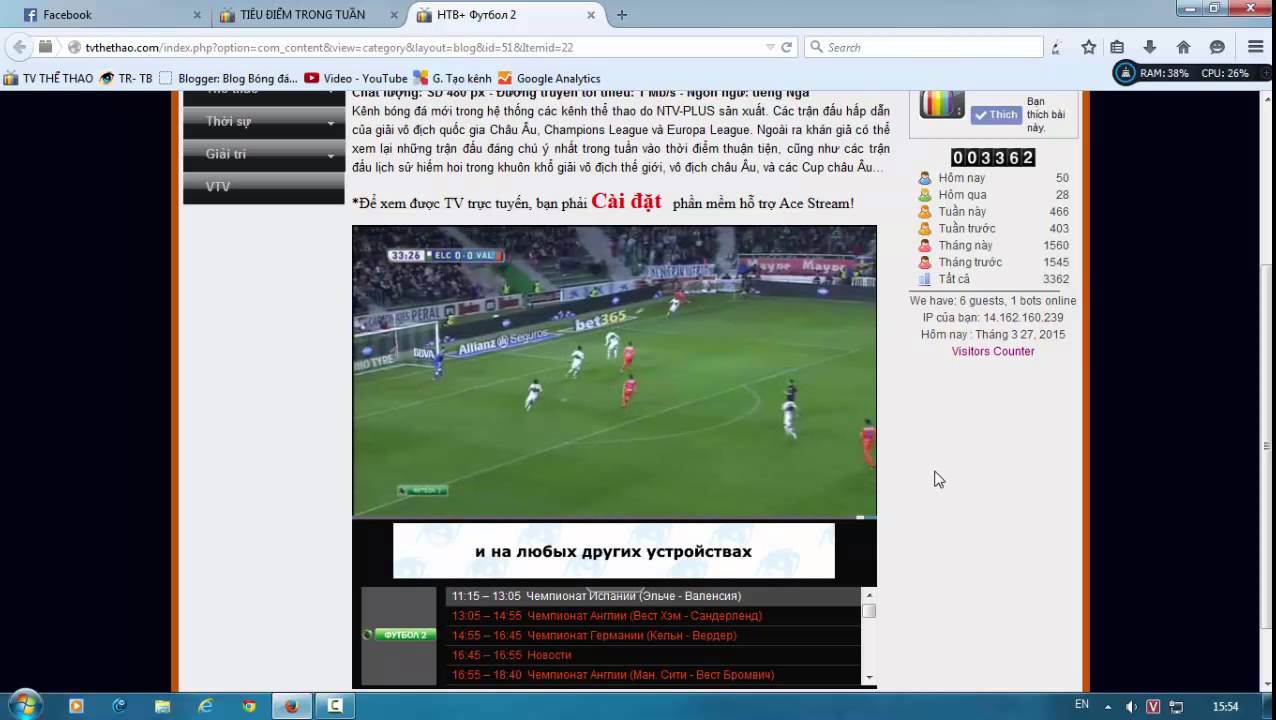
Task: Reload the page with the refresh icon
Action: click(x=787, y=47)
